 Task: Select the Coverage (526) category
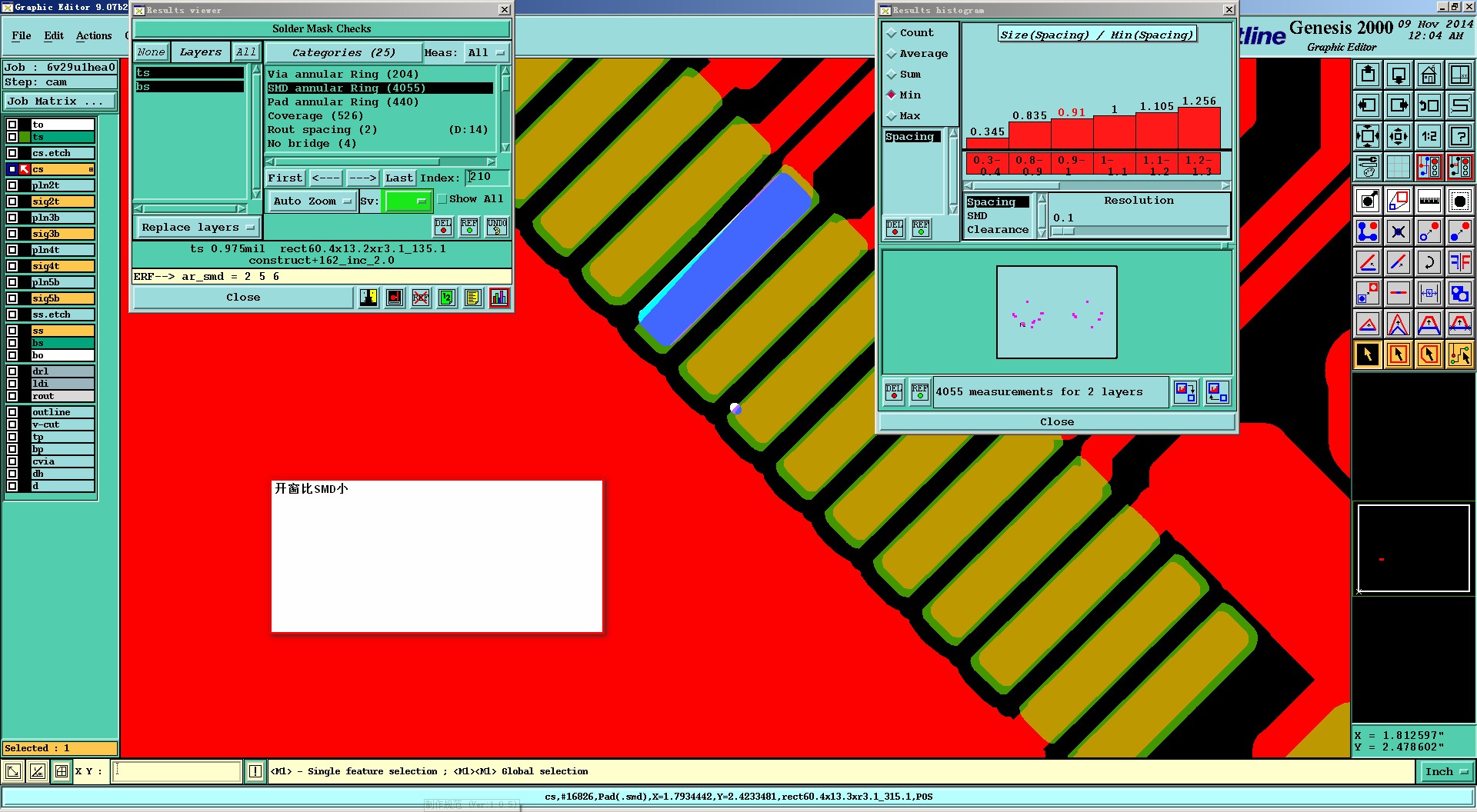pyautogui.click(x=315, y=116)
